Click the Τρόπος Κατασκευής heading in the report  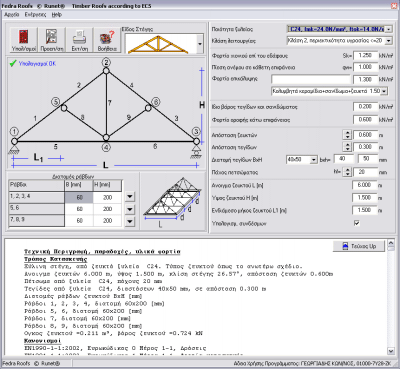(56, 259)
